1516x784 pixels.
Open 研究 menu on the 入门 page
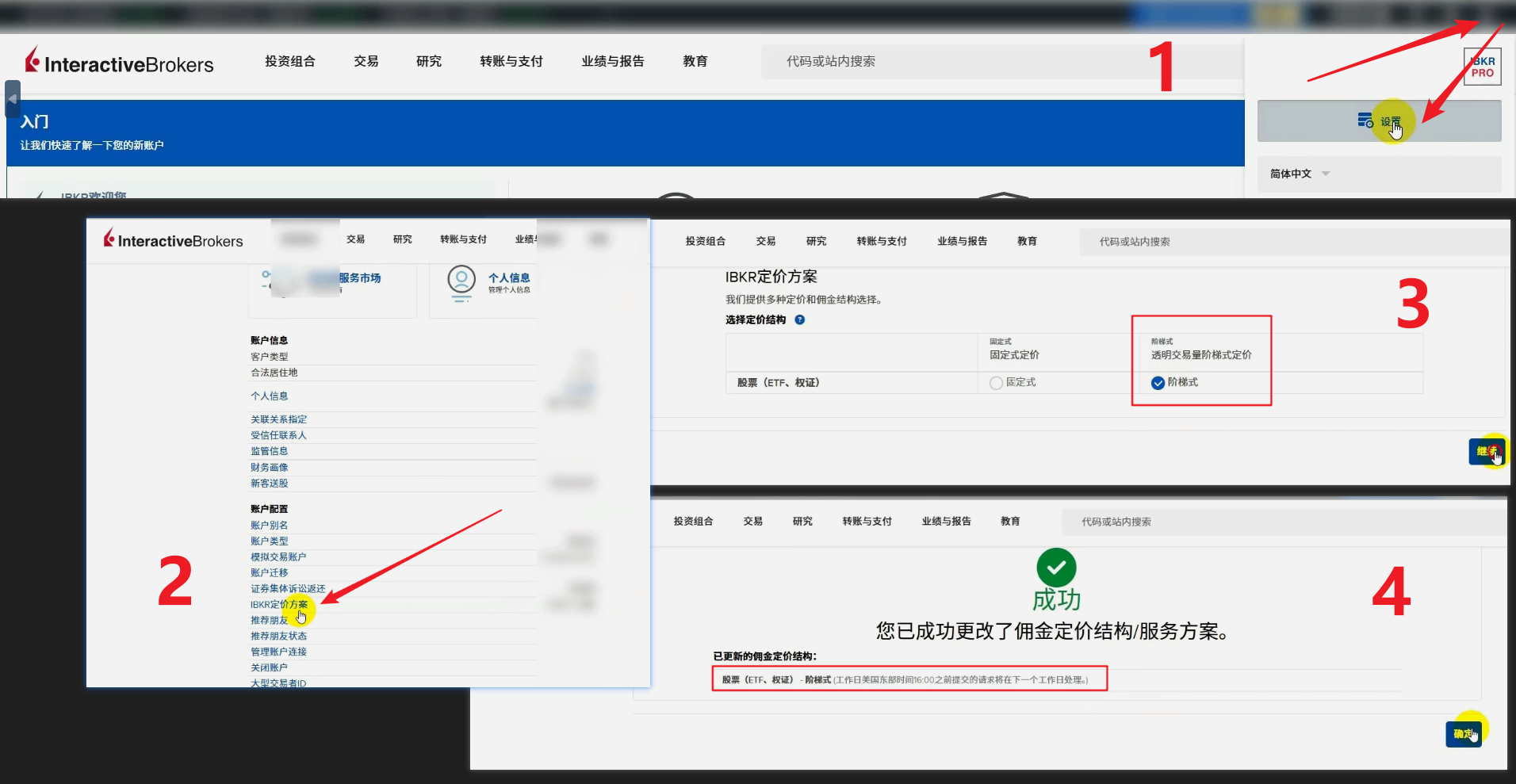[429, 61]
